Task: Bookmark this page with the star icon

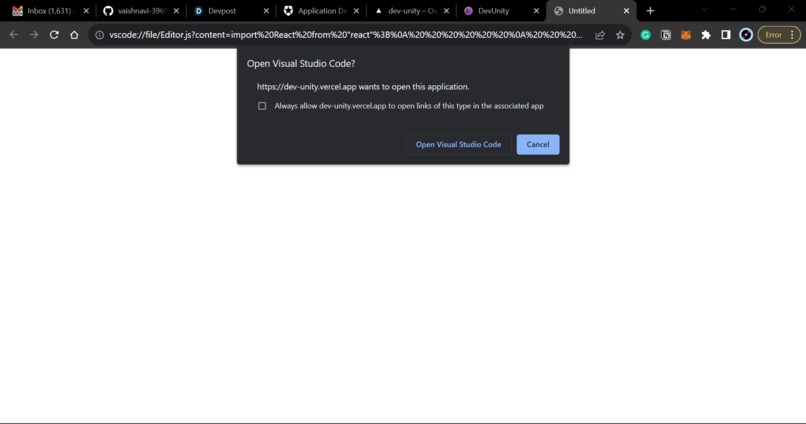Action: (620, 35)
